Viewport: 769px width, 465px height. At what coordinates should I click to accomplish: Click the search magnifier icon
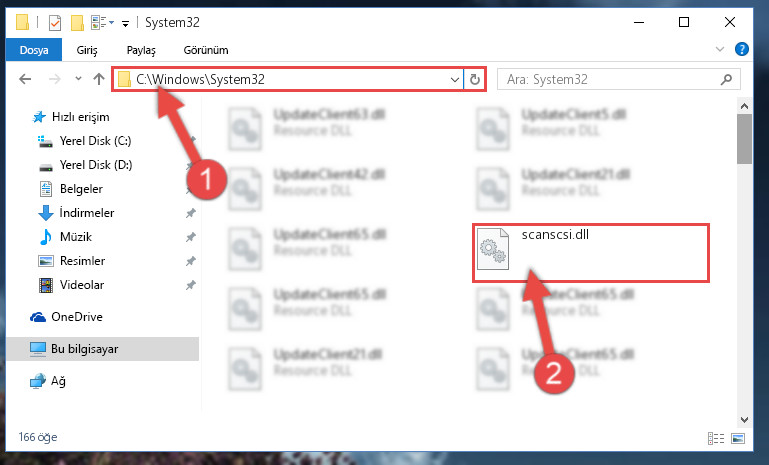[x=726, y=79]
